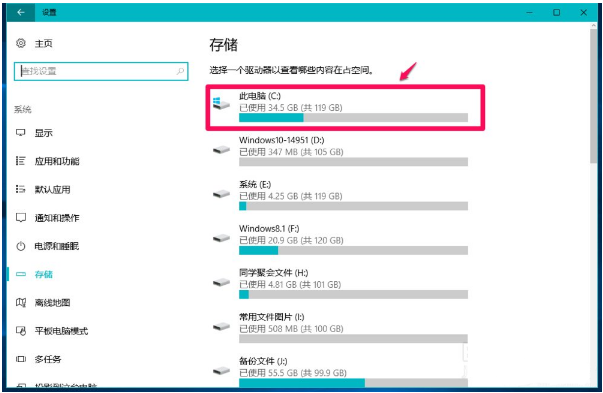Click '已使用 4.25 GB (共 119 GB)' text
Viewport: 603px width, 393px height.
(x=291, y=196)
